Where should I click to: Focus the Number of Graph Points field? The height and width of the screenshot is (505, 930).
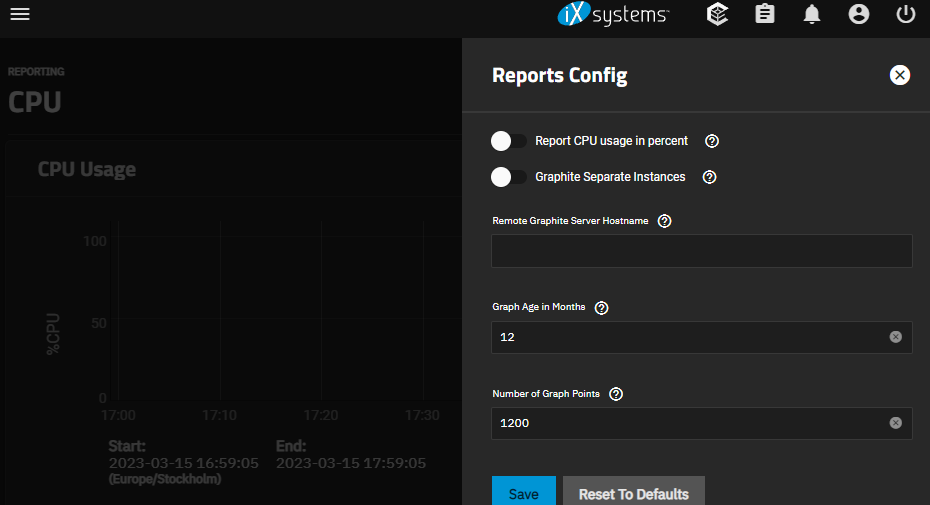702,423
